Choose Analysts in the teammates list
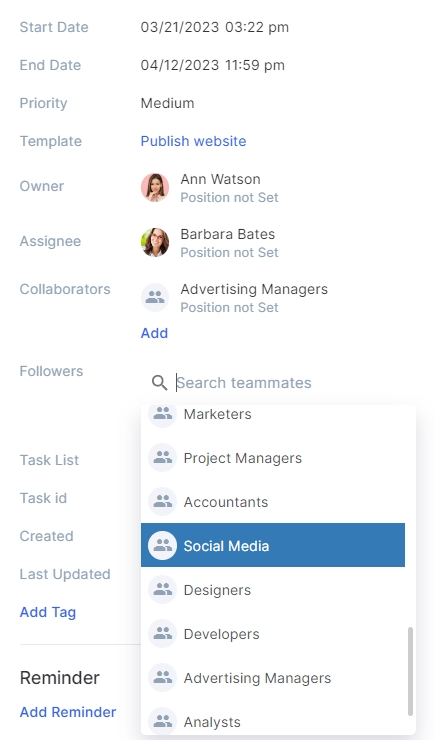The width and height of the screenshot is (435, 740). 273,722
